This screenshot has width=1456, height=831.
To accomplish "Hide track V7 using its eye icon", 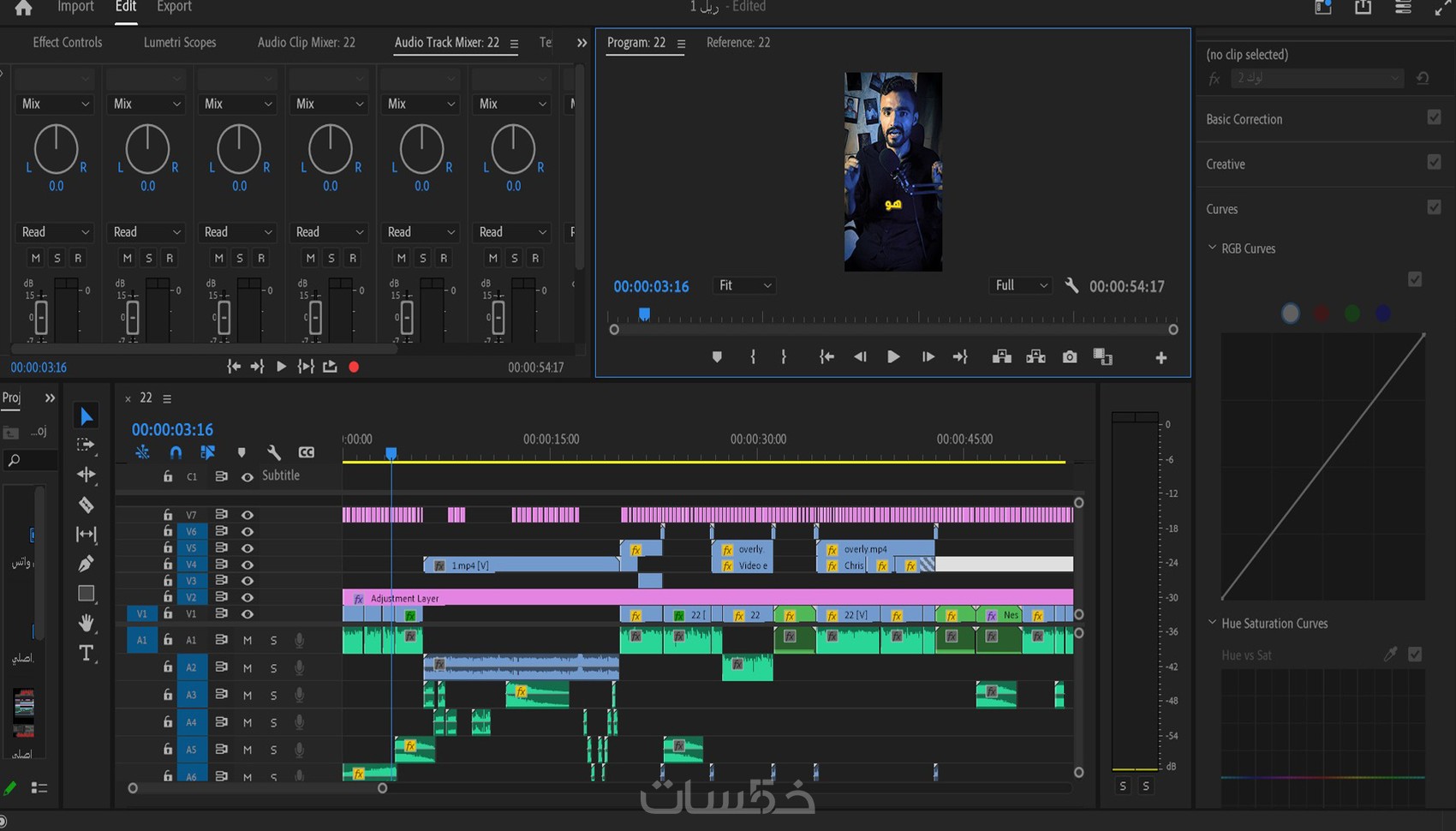I will (x=248, y=515).
